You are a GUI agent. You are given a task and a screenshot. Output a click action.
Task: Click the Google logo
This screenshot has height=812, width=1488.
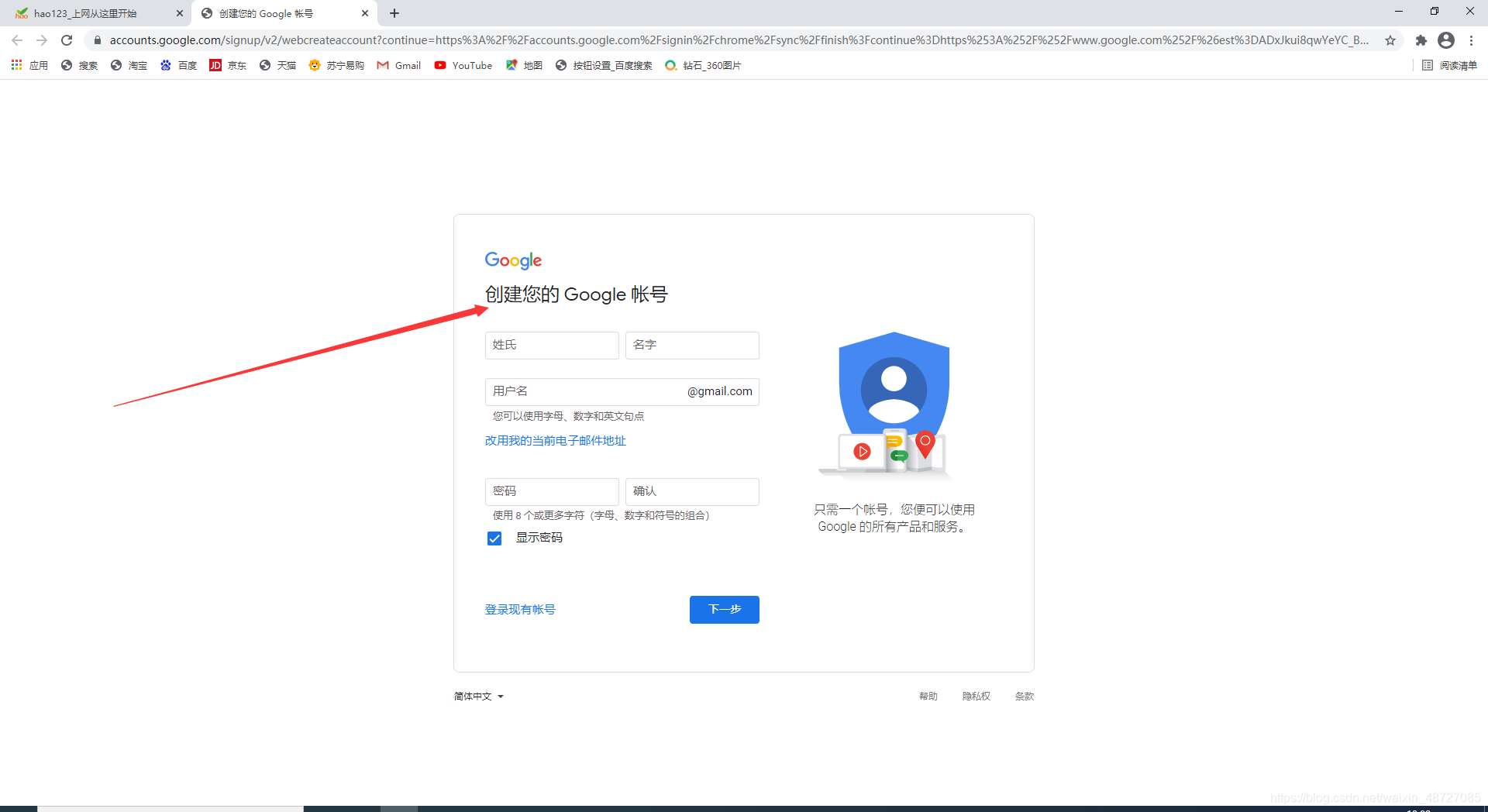click(x=513, y=260)
